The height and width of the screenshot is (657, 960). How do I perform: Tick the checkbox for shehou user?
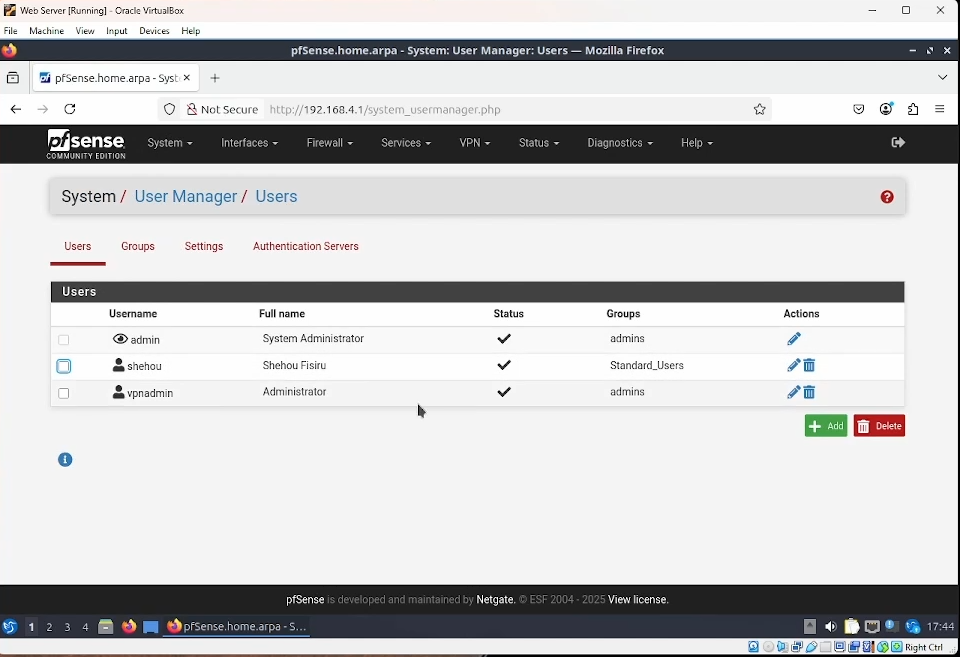click(64, 367)
